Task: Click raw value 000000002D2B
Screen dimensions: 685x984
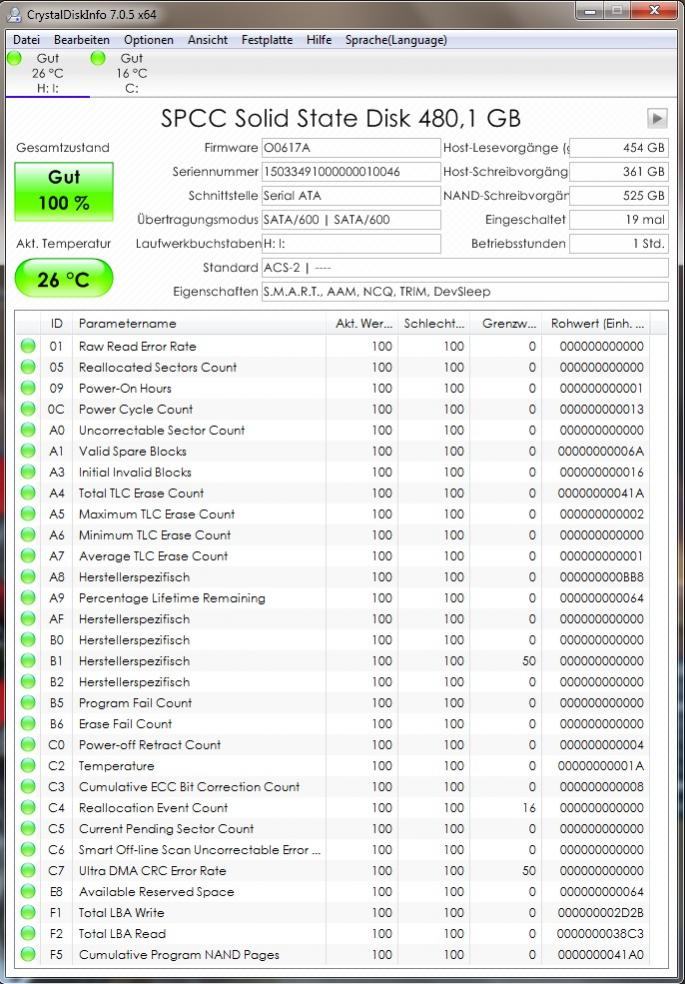Action: pyautogui.click(x=600, y=913)
